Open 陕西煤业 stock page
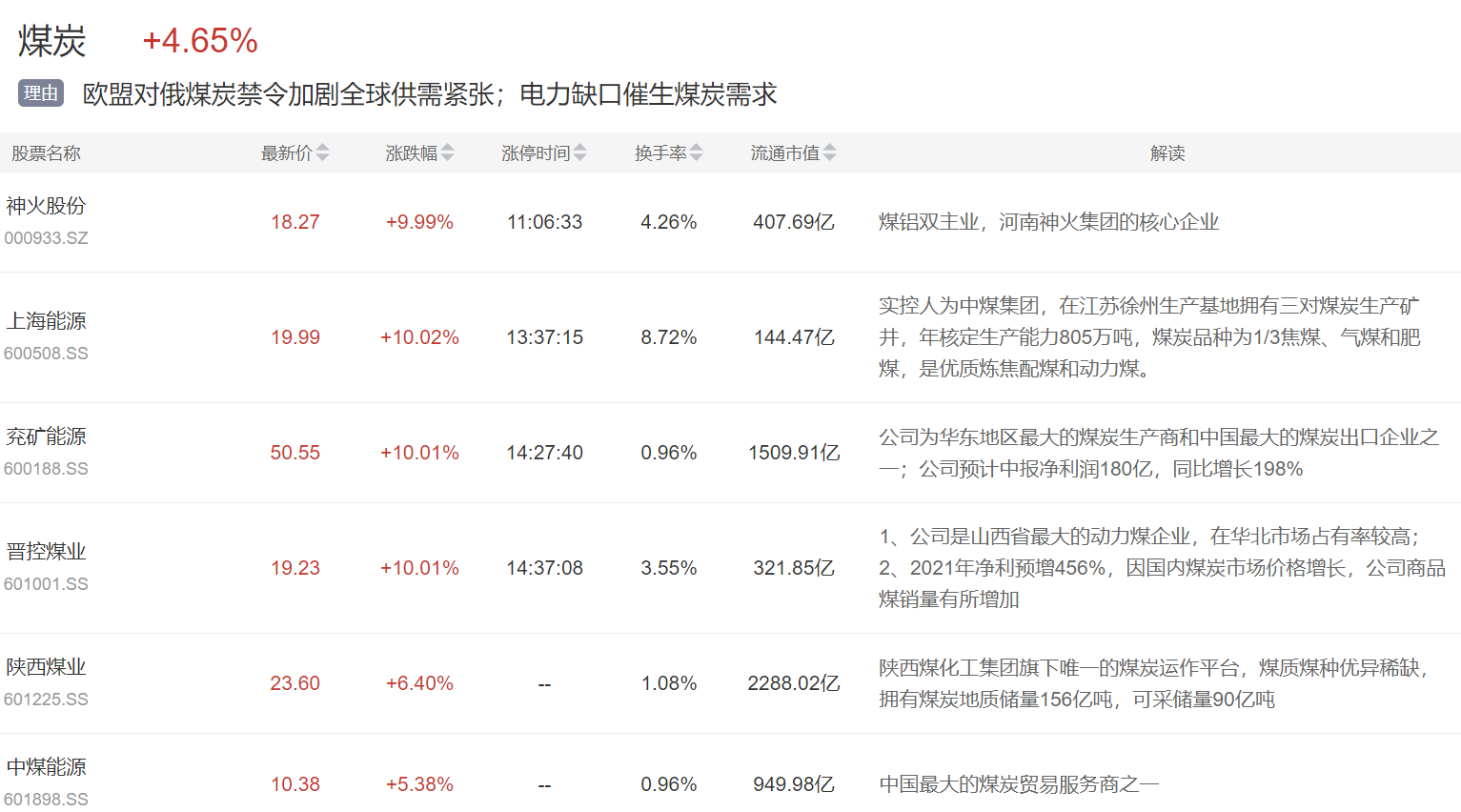 pyautogui.click(x=46, y=667)
